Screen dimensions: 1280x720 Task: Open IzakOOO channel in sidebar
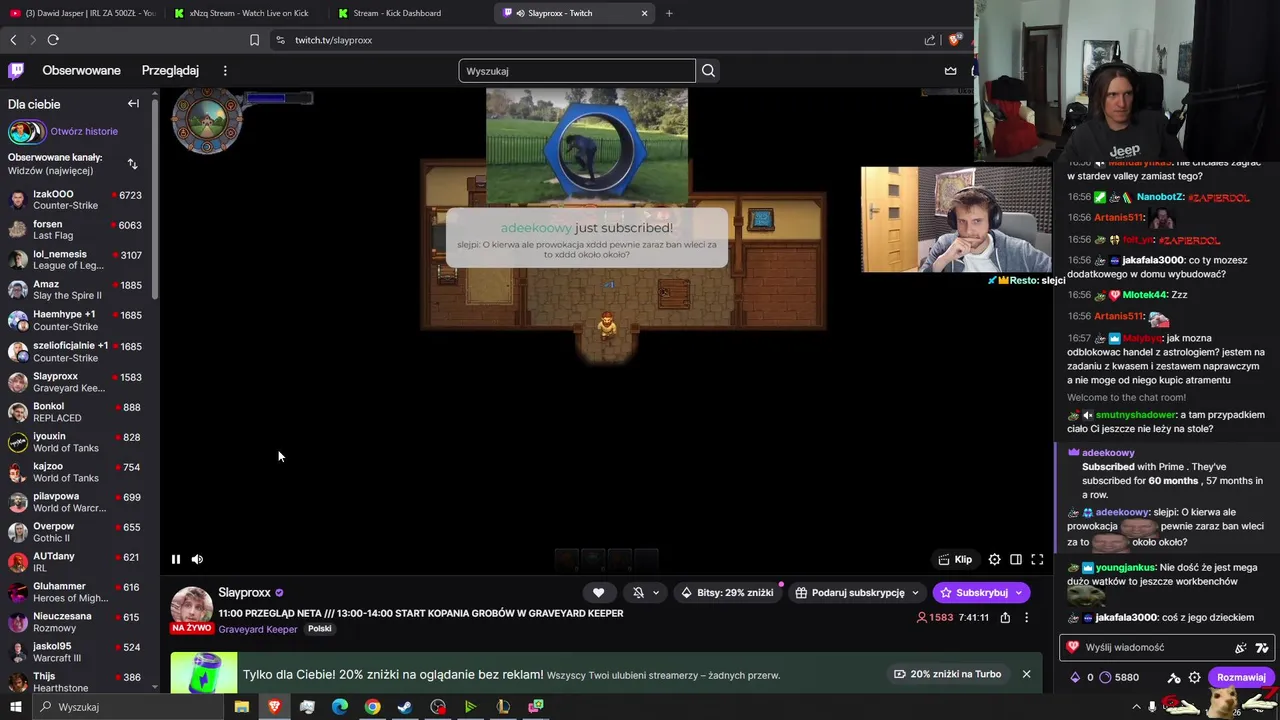(x=76, y=200)
